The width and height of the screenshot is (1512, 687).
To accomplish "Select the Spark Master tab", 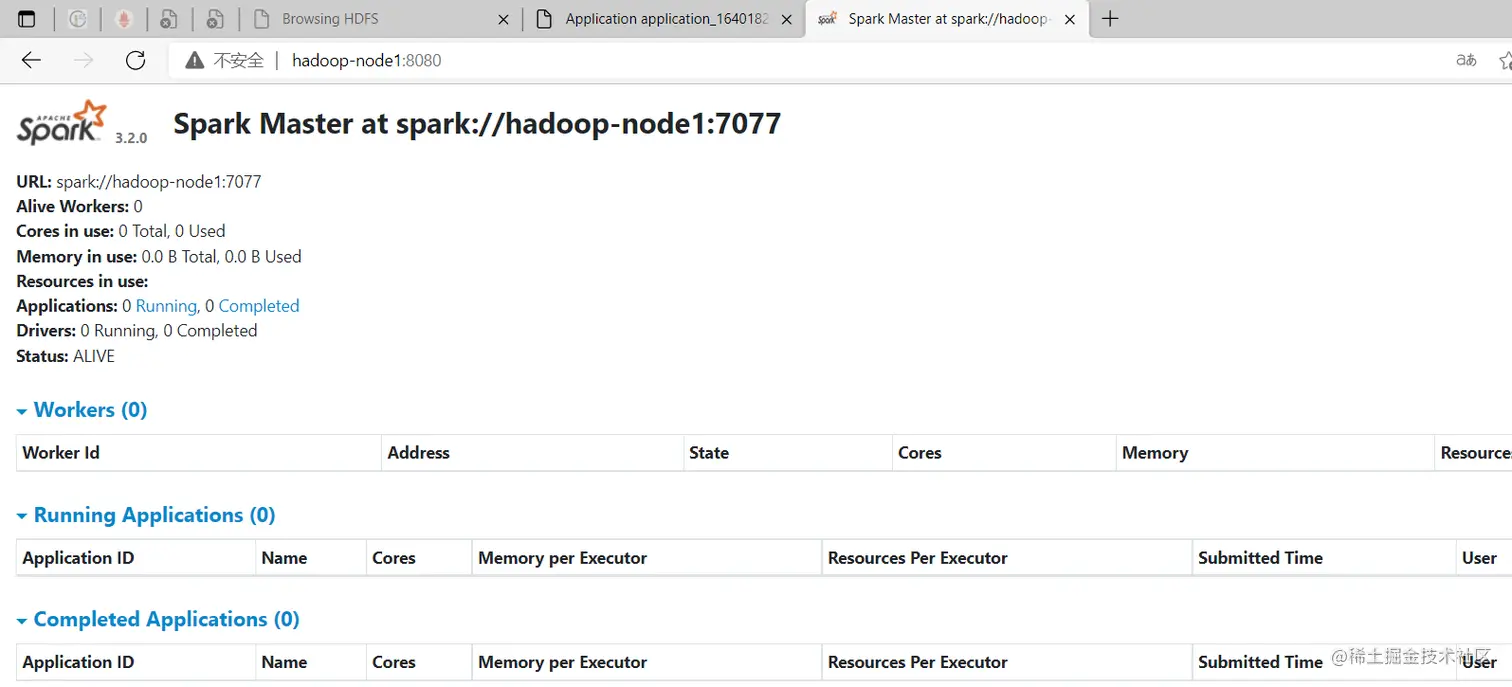I will [x=946, y=19].
